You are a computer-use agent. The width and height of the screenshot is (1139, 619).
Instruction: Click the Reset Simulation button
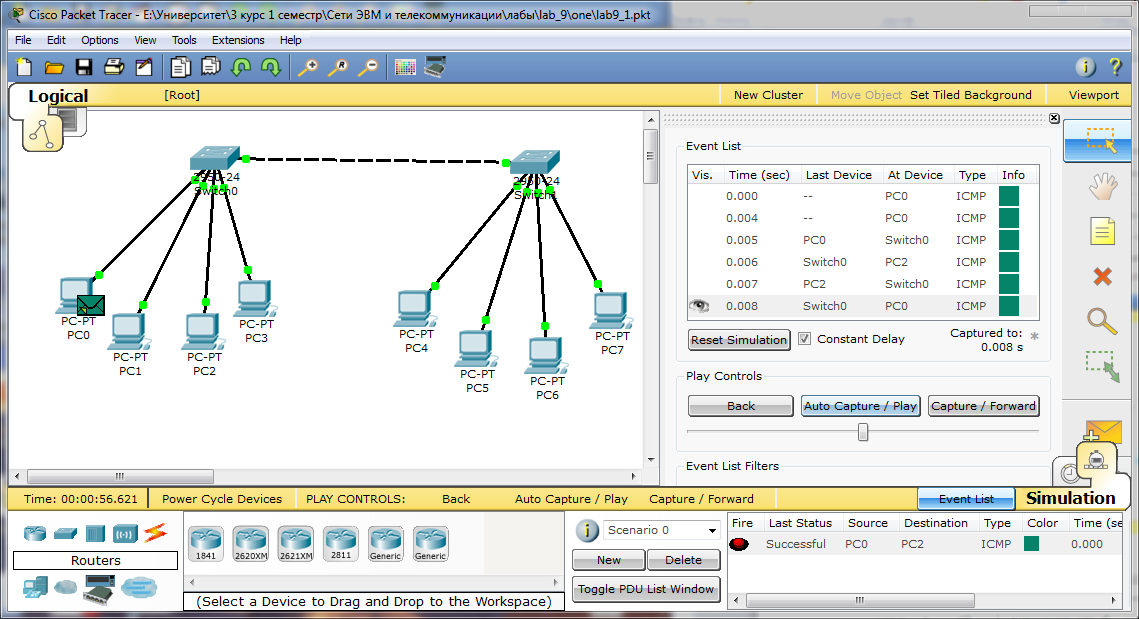click(x=739, y=339)
